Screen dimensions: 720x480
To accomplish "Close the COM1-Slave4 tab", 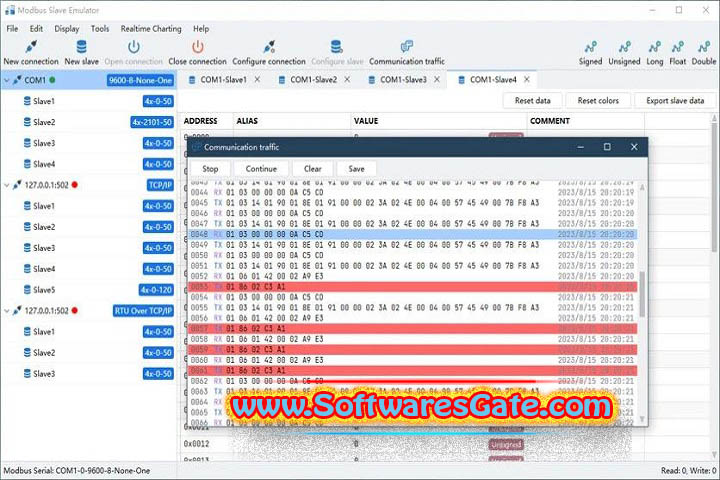I will coord(527,80).
